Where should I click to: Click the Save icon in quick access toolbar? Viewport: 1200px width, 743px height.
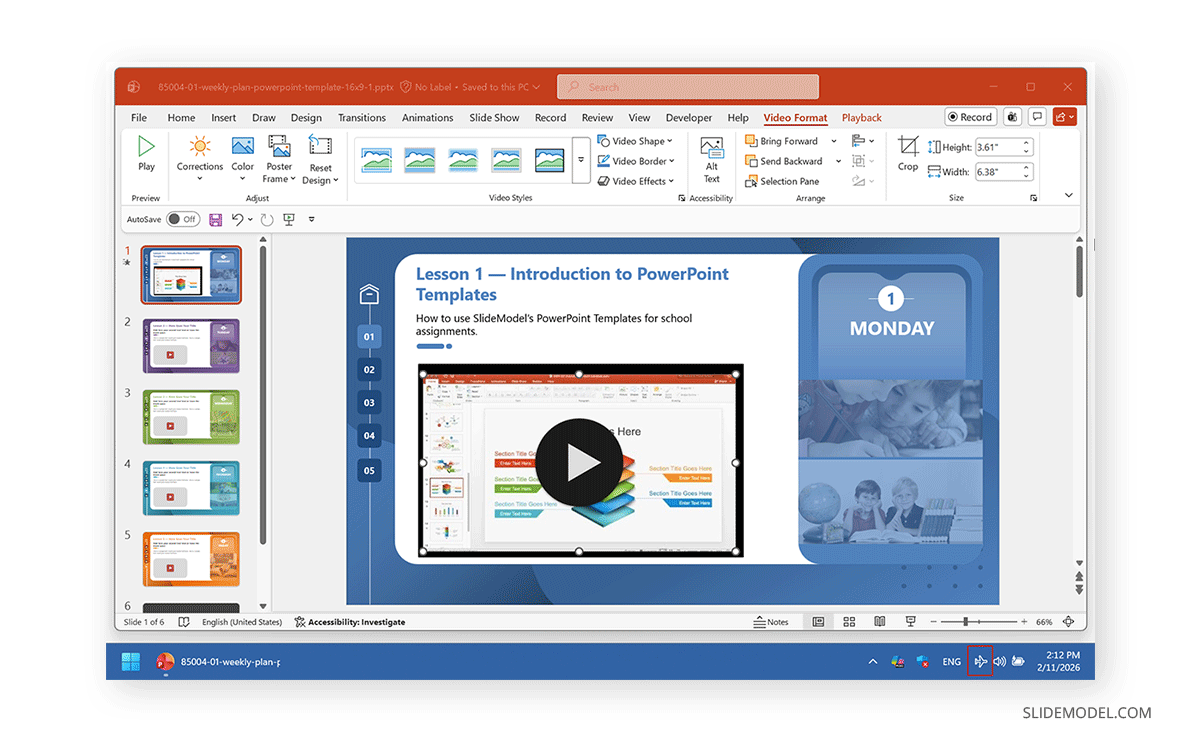215,219
